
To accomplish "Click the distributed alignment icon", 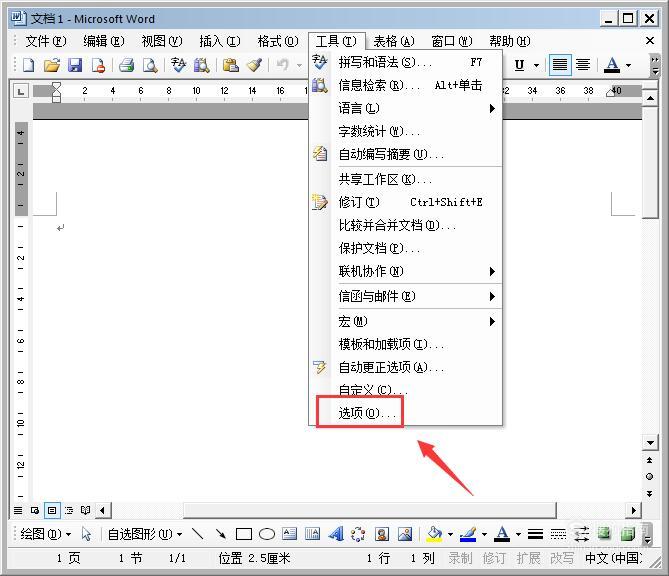I will pyautogui.click(x=583, y=65).
